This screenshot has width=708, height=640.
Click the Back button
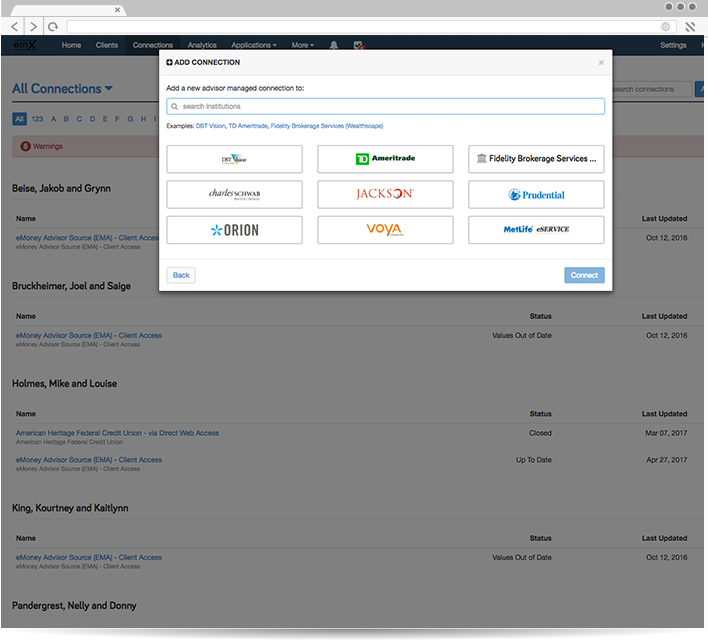click(181, 275)
